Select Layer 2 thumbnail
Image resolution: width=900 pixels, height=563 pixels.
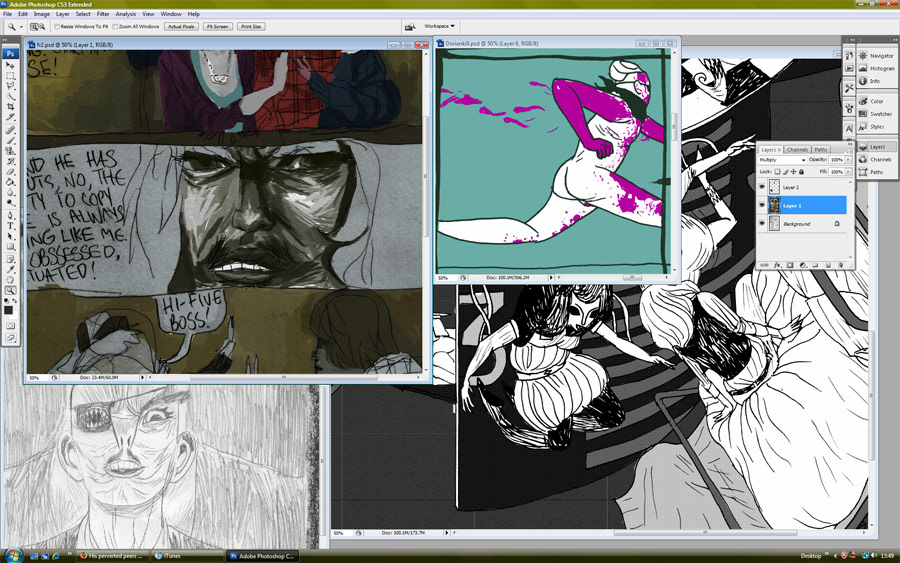tap(774, 187)
